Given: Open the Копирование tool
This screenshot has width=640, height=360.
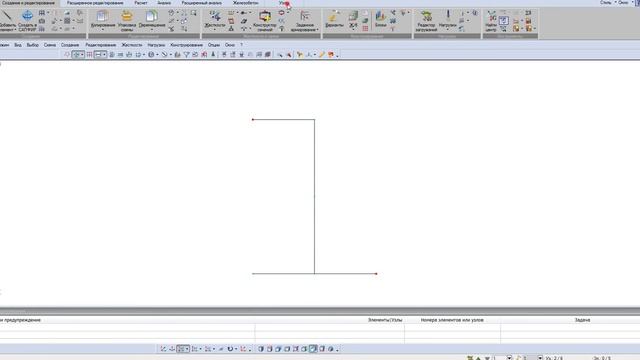Looking at the screenshot, I should pyautogui.click(x=102, y=19).
